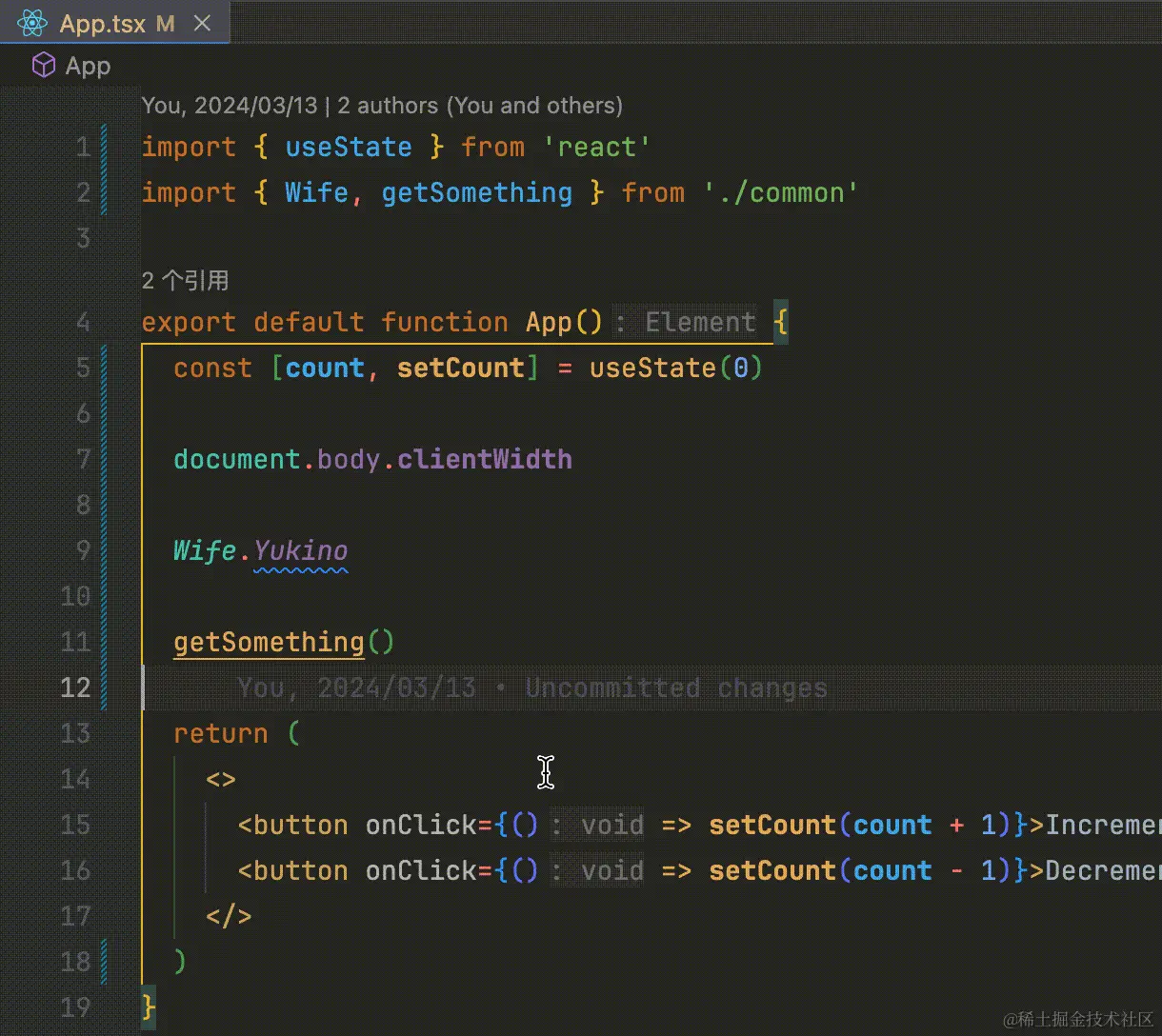Viewport: 1162px width, 1036px height.
Task: Click line number 19 in the gutter
Action: tap(75, 1007)
